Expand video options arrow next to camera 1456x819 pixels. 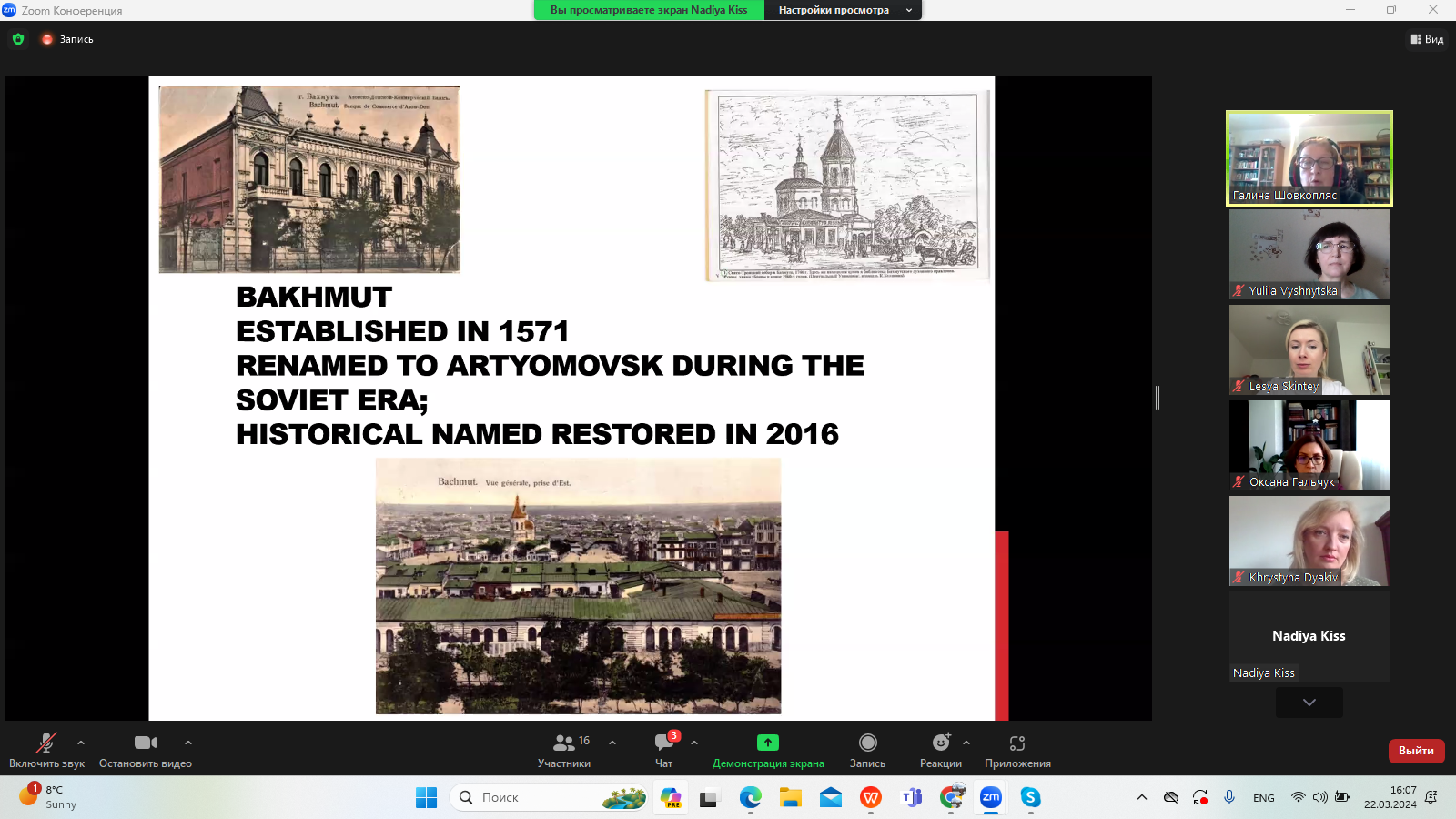(188, 743)
